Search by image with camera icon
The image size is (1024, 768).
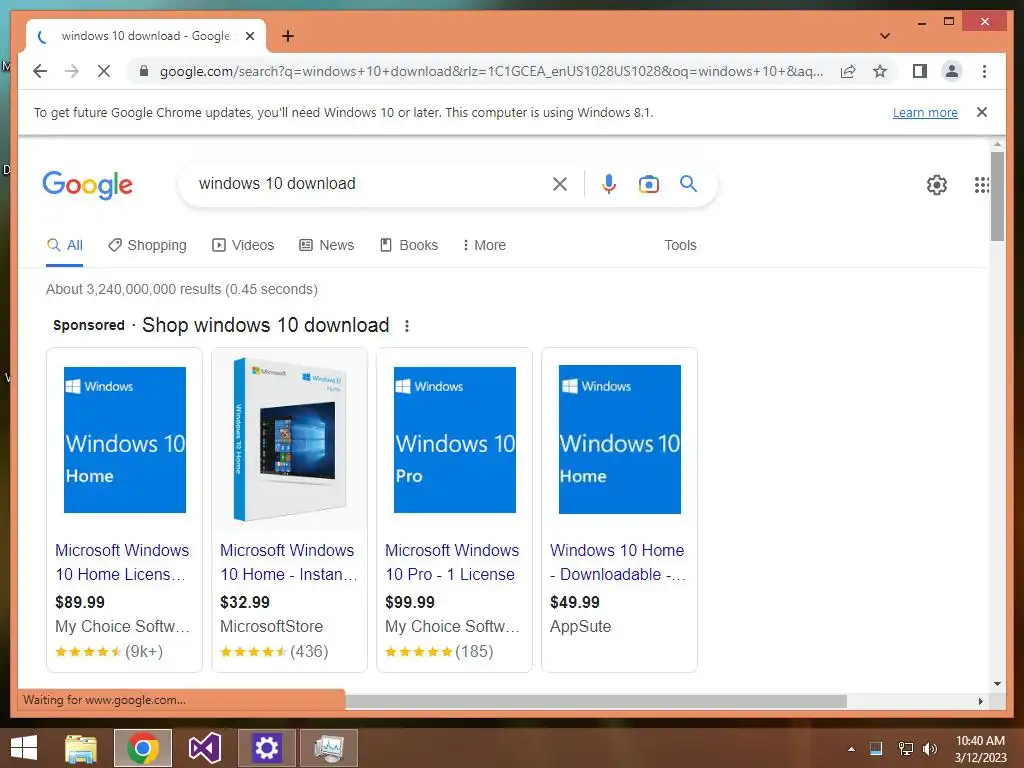[648, 184]
